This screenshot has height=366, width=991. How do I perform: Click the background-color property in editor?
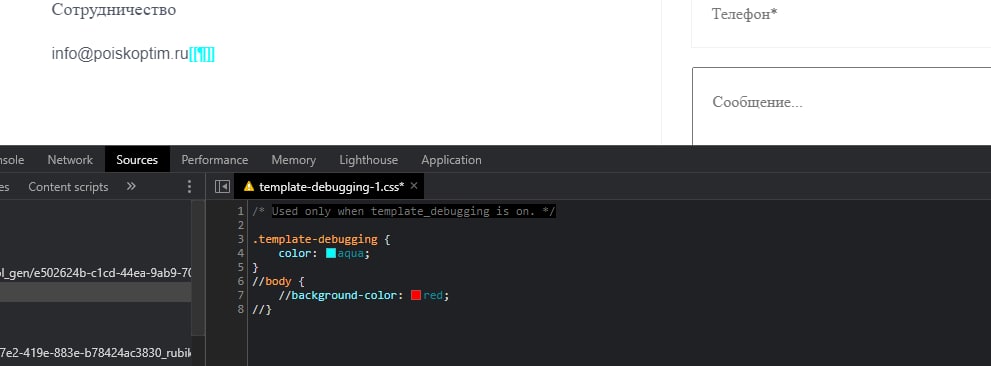click(x=344, y=295)
